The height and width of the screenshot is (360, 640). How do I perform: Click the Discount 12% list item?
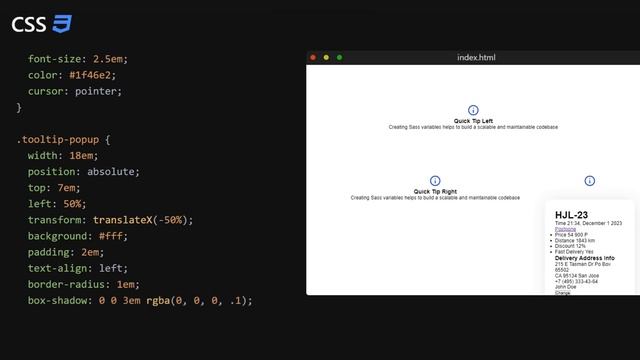tap(570, 246)
